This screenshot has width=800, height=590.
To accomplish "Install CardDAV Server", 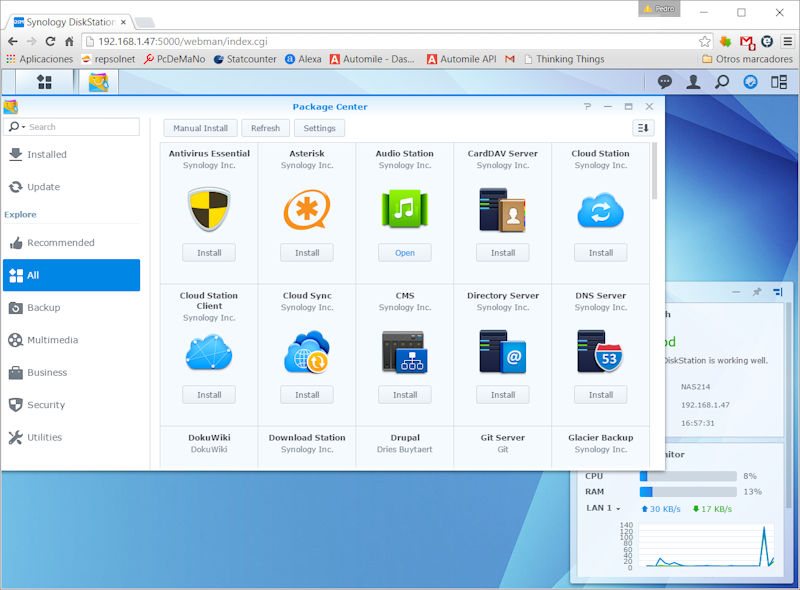I will coord(503,253).
